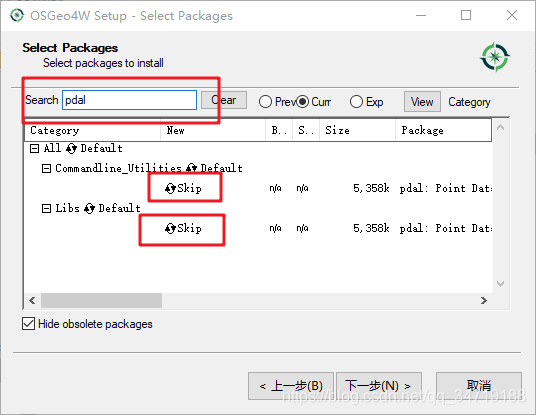The height and width of the screenshot is (415, 536).
Task: Select the Exp radio button
Action: [x=356, y=102]
